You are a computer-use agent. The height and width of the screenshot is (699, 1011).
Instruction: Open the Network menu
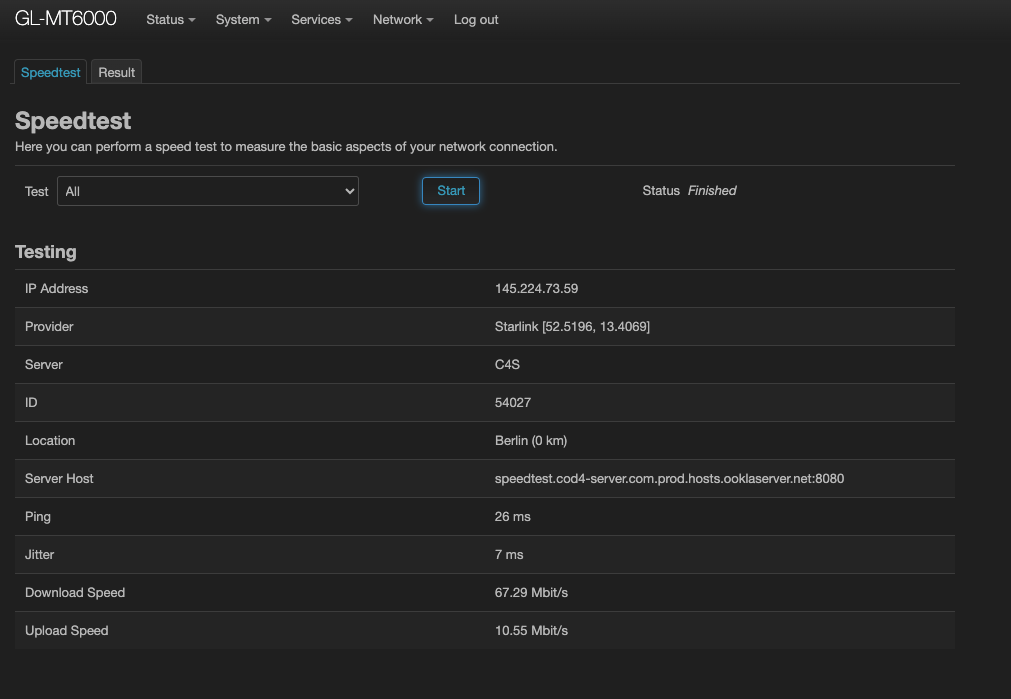click(x=403, y=19)
